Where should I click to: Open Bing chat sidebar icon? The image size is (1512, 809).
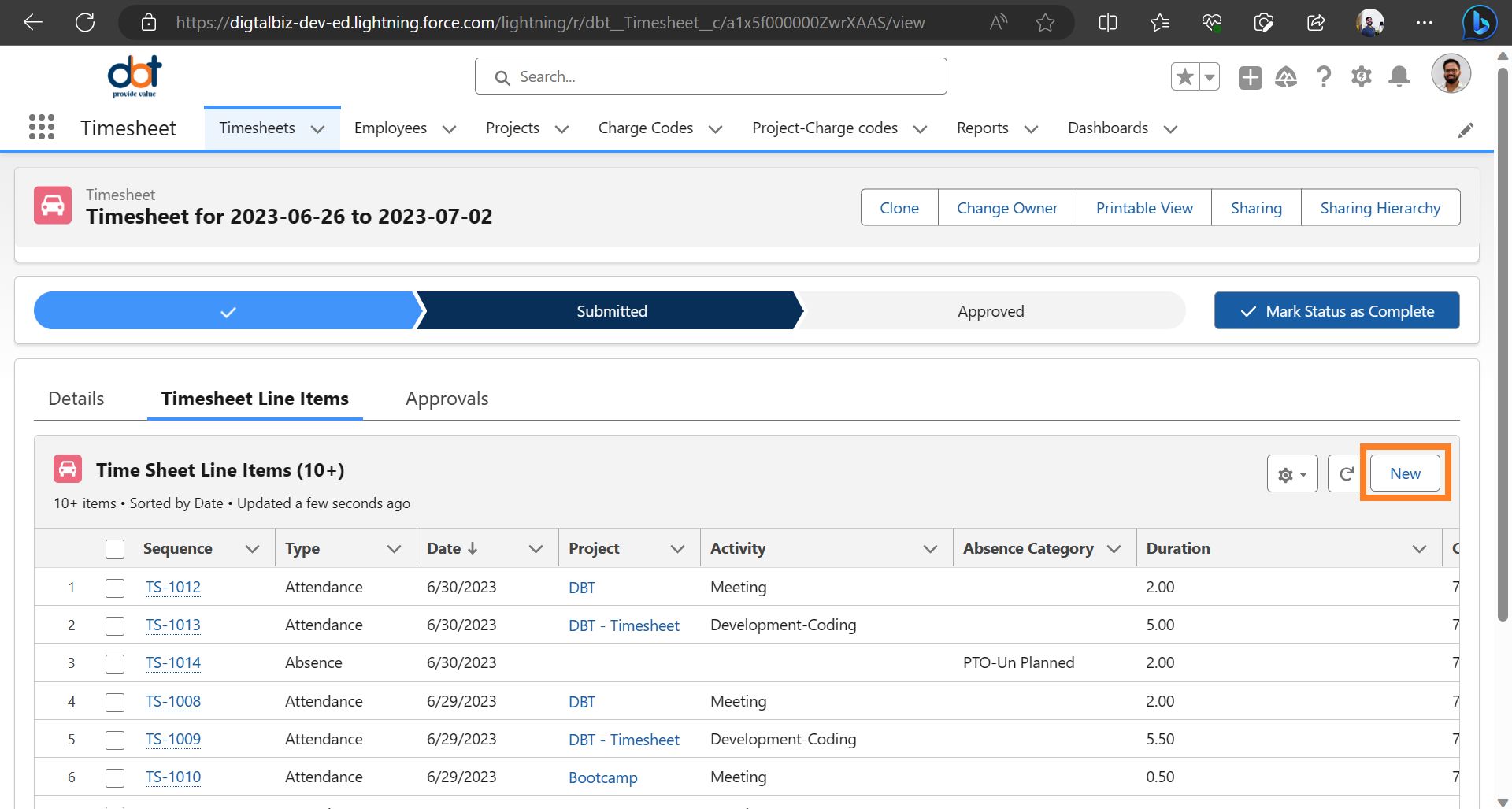point(1479,22)
